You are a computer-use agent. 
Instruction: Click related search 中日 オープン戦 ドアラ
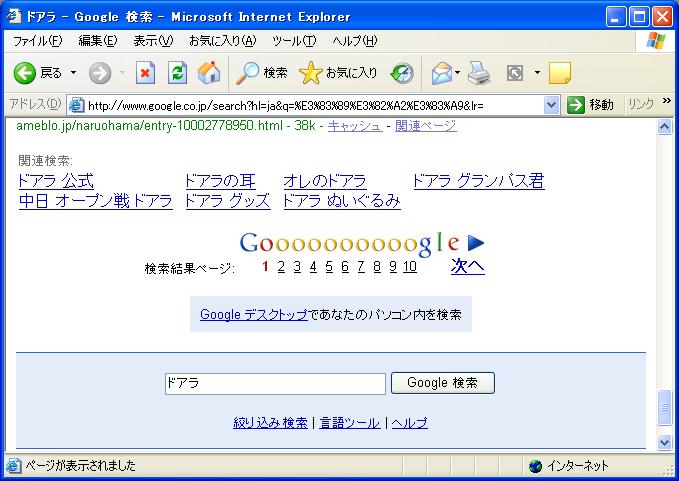pyautogui.click(x=96, y=201)
